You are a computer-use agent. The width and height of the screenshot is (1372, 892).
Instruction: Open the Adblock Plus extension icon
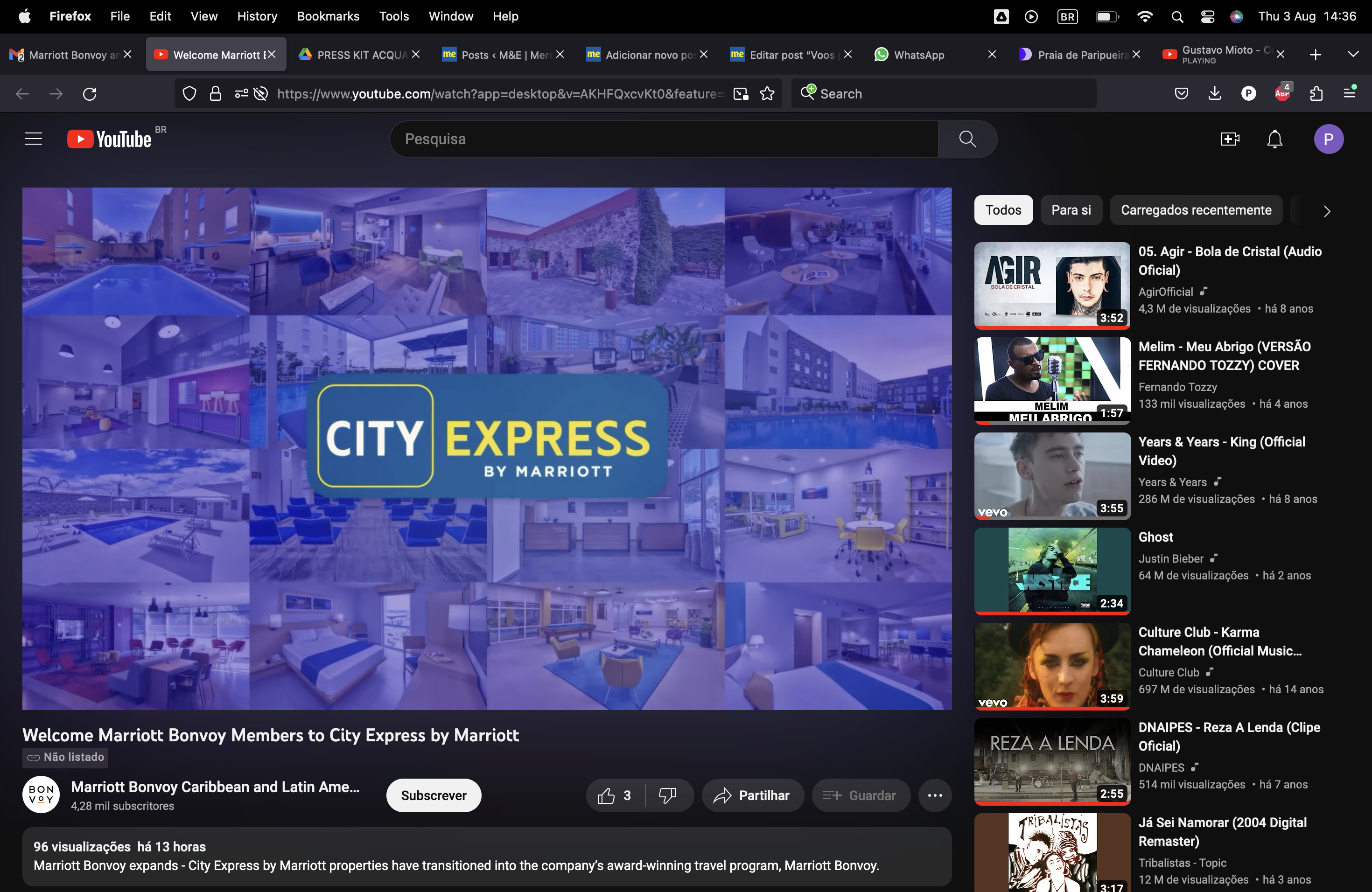pyautogui.click(x=1282, y=93)
